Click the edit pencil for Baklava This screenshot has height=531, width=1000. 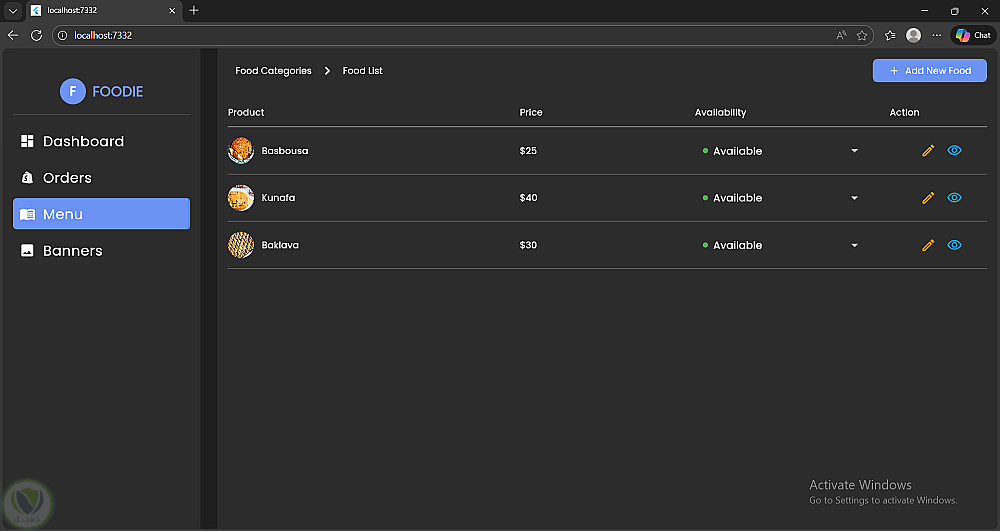click(x=928, y=245)
